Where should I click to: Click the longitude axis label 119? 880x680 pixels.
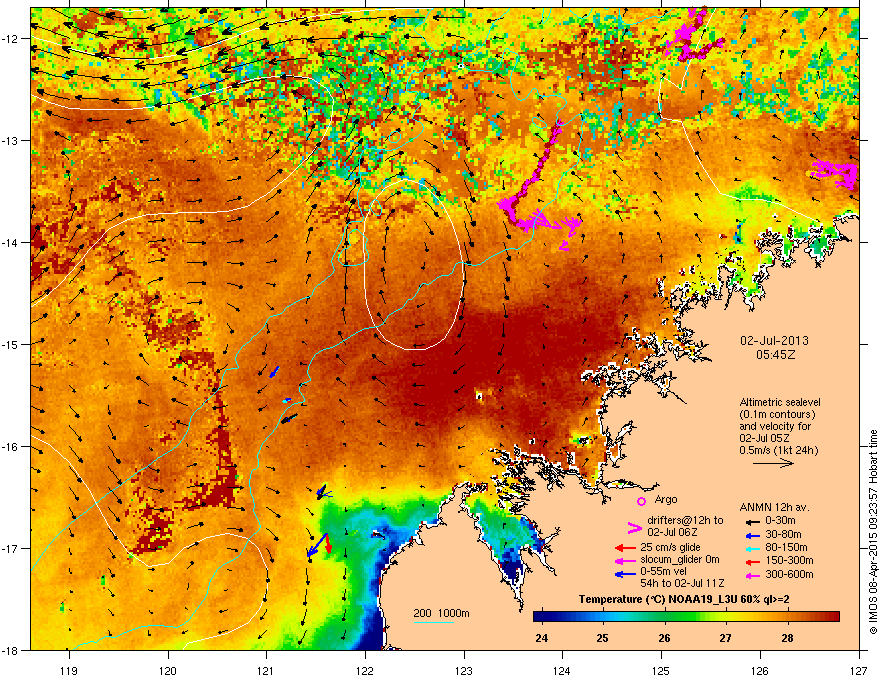coord(69,670)
